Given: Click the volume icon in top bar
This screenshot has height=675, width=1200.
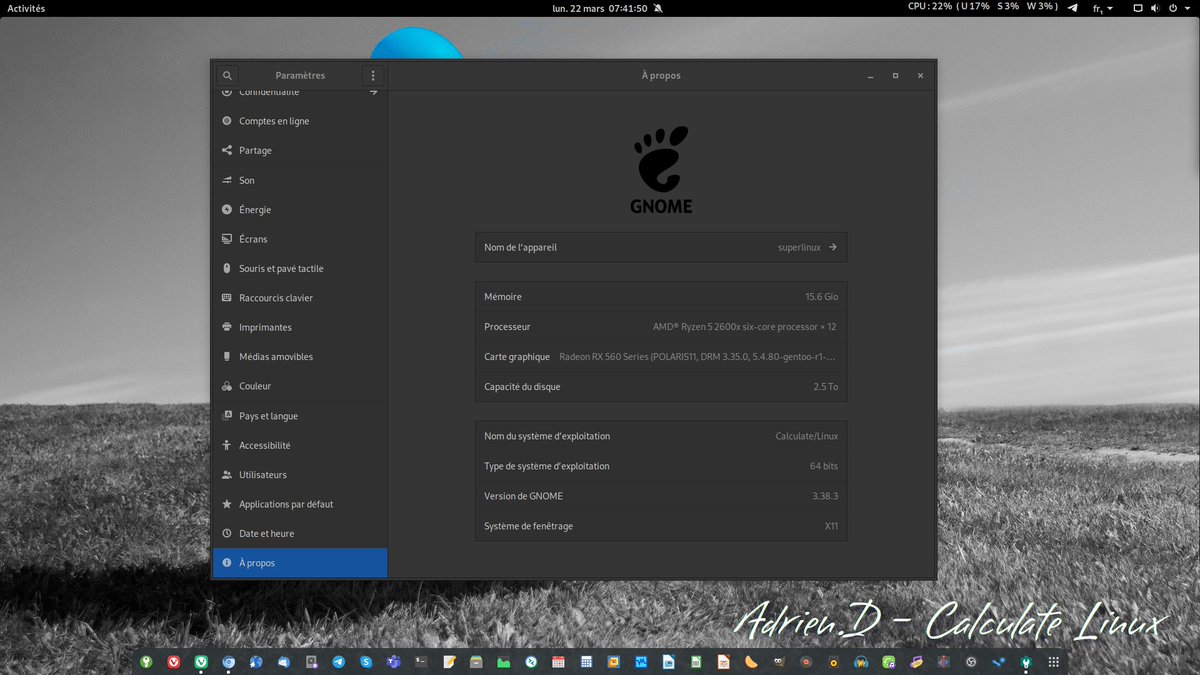Looking at the screenshot, I should 1155,8.
